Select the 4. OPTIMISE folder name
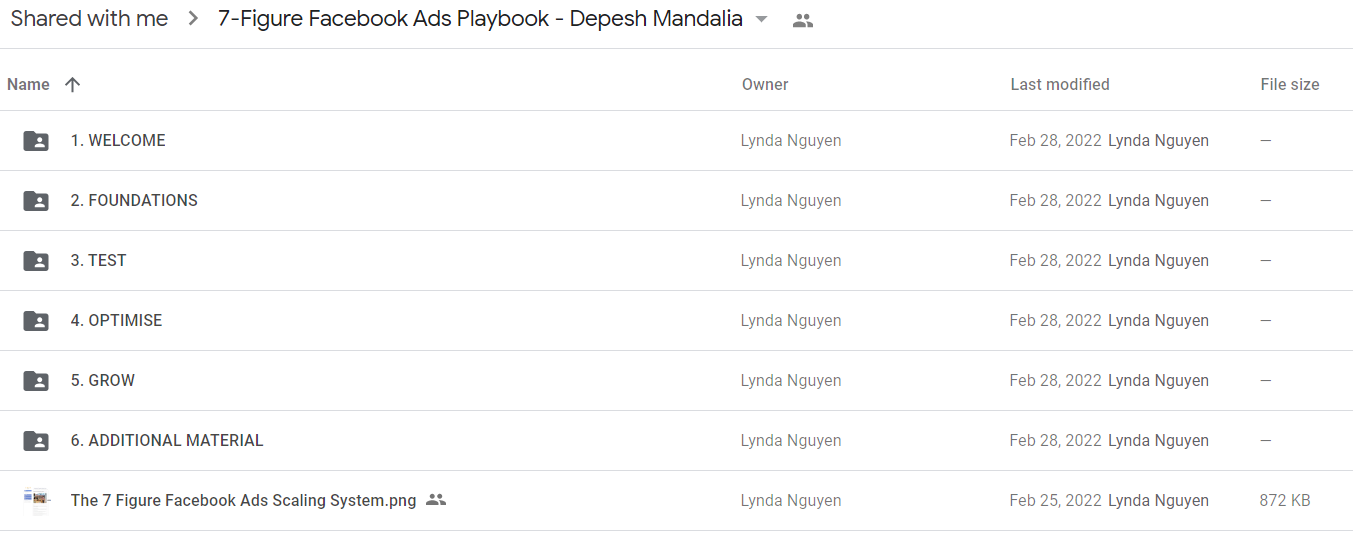1353x533 pixels. (x=116, y=321)
